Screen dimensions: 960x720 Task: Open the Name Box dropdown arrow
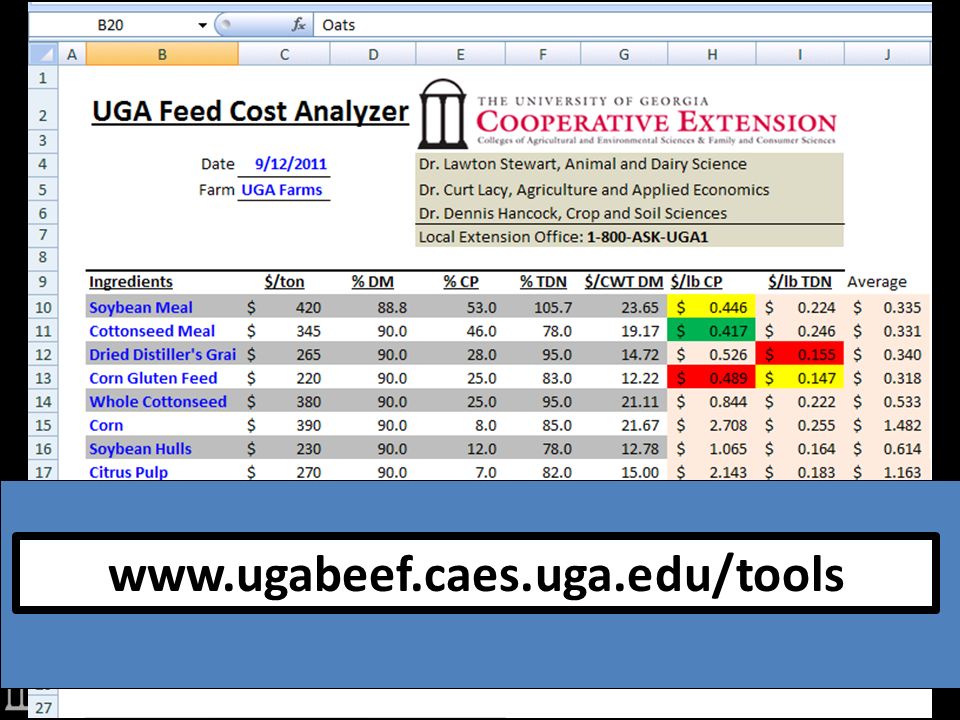pos(202,25)
